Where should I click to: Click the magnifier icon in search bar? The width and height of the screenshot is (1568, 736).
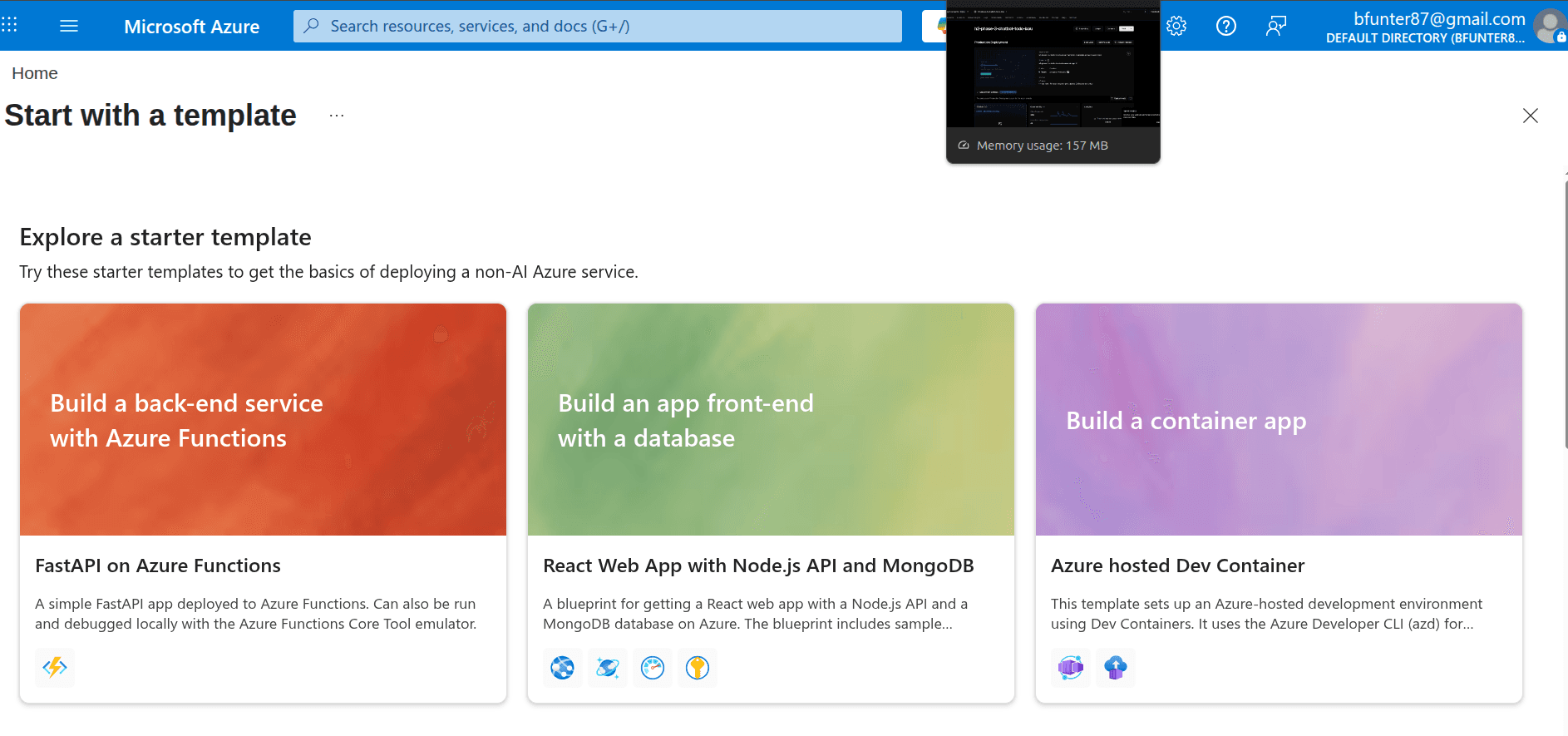[312, 26]
